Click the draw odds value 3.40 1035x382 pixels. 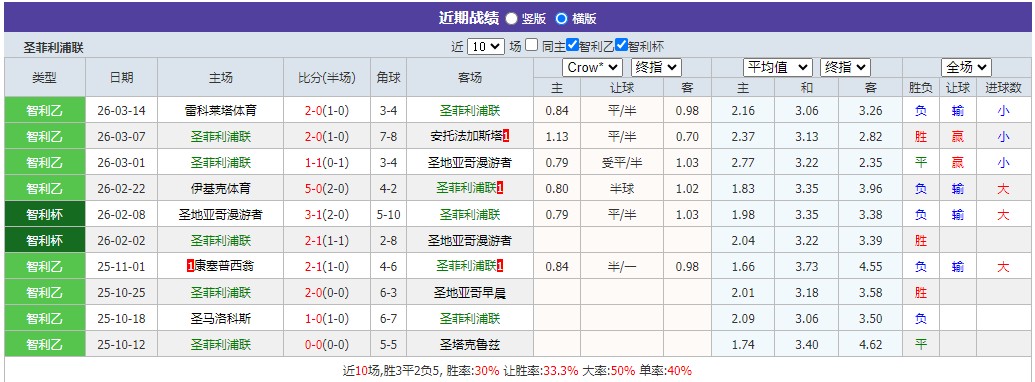[807, 344]
